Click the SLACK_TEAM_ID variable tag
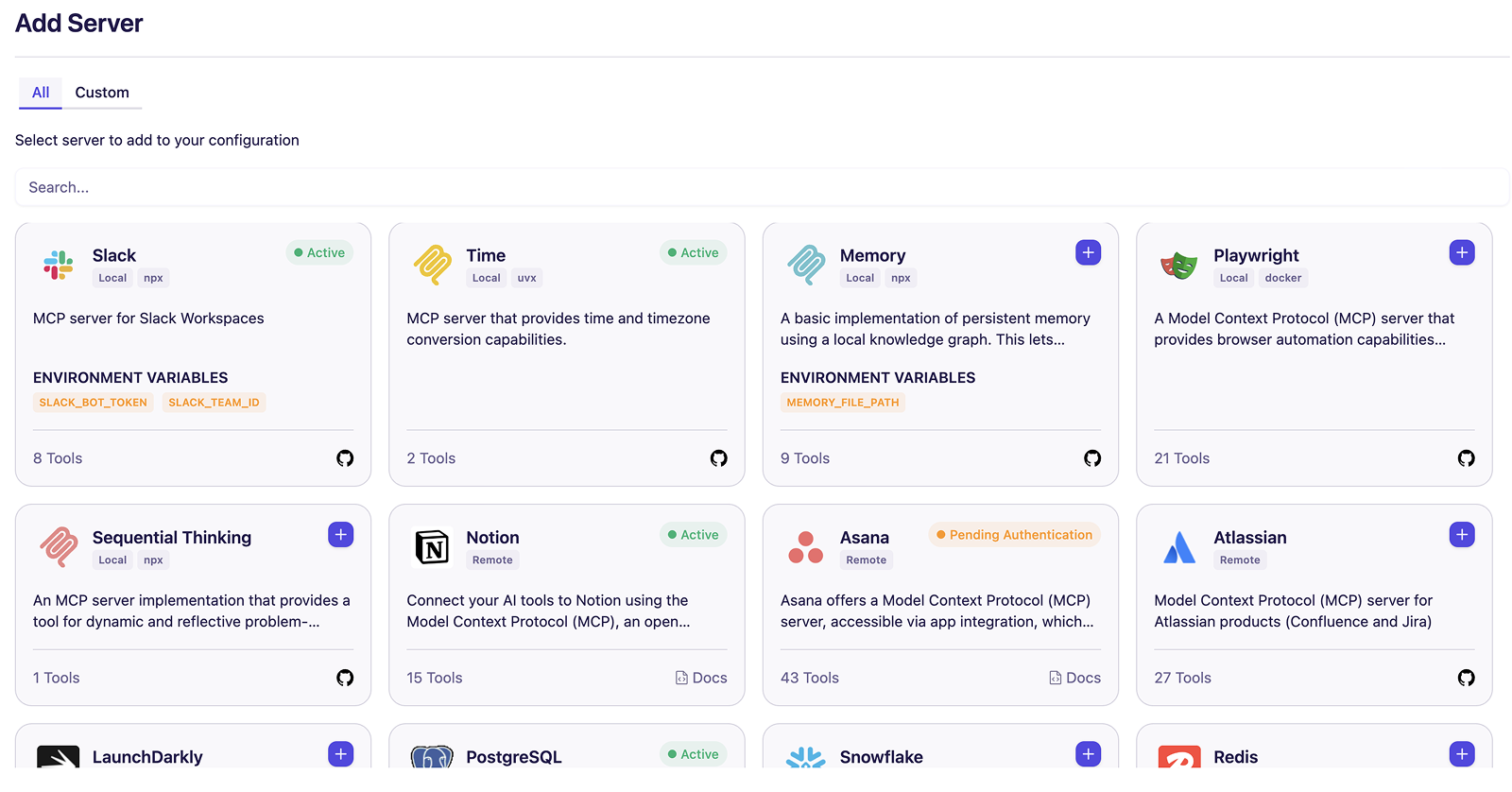The image size is (1512, 792). click(214, 403)
